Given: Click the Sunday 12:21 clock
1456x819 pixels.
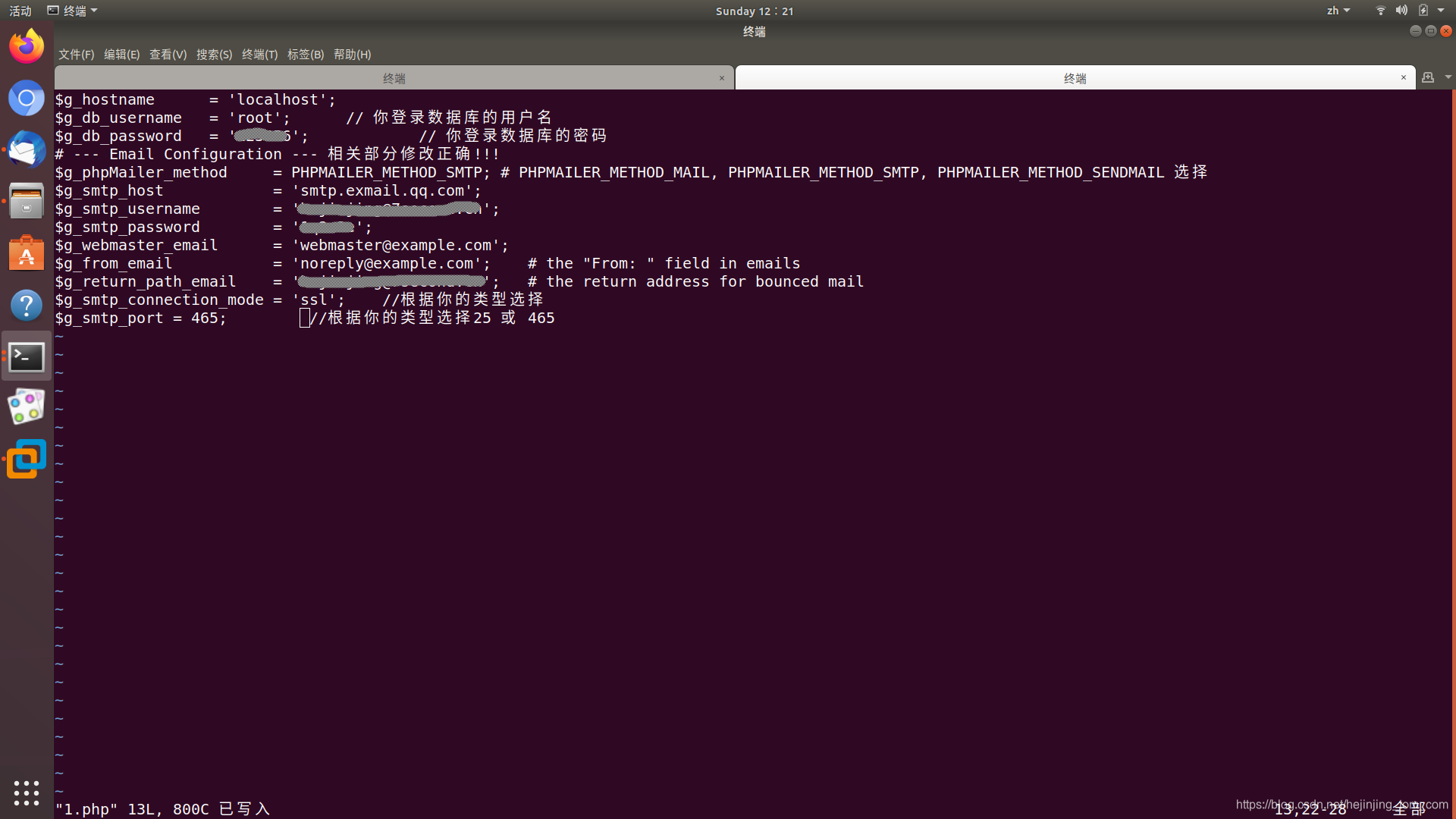Looking at the screenshot, I should [x=754, y=11].
